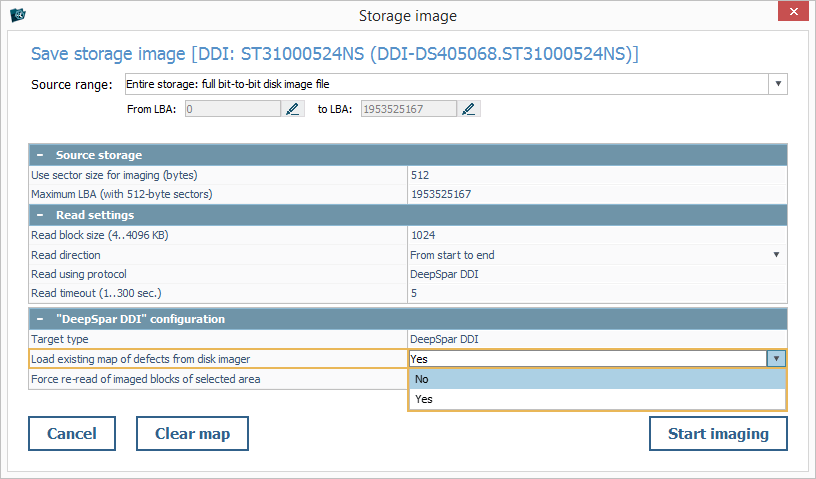This screenshot has height=479, width=816.
Task: Toggle the Load existing map dropdown arrow
Action: pos(776,358)
